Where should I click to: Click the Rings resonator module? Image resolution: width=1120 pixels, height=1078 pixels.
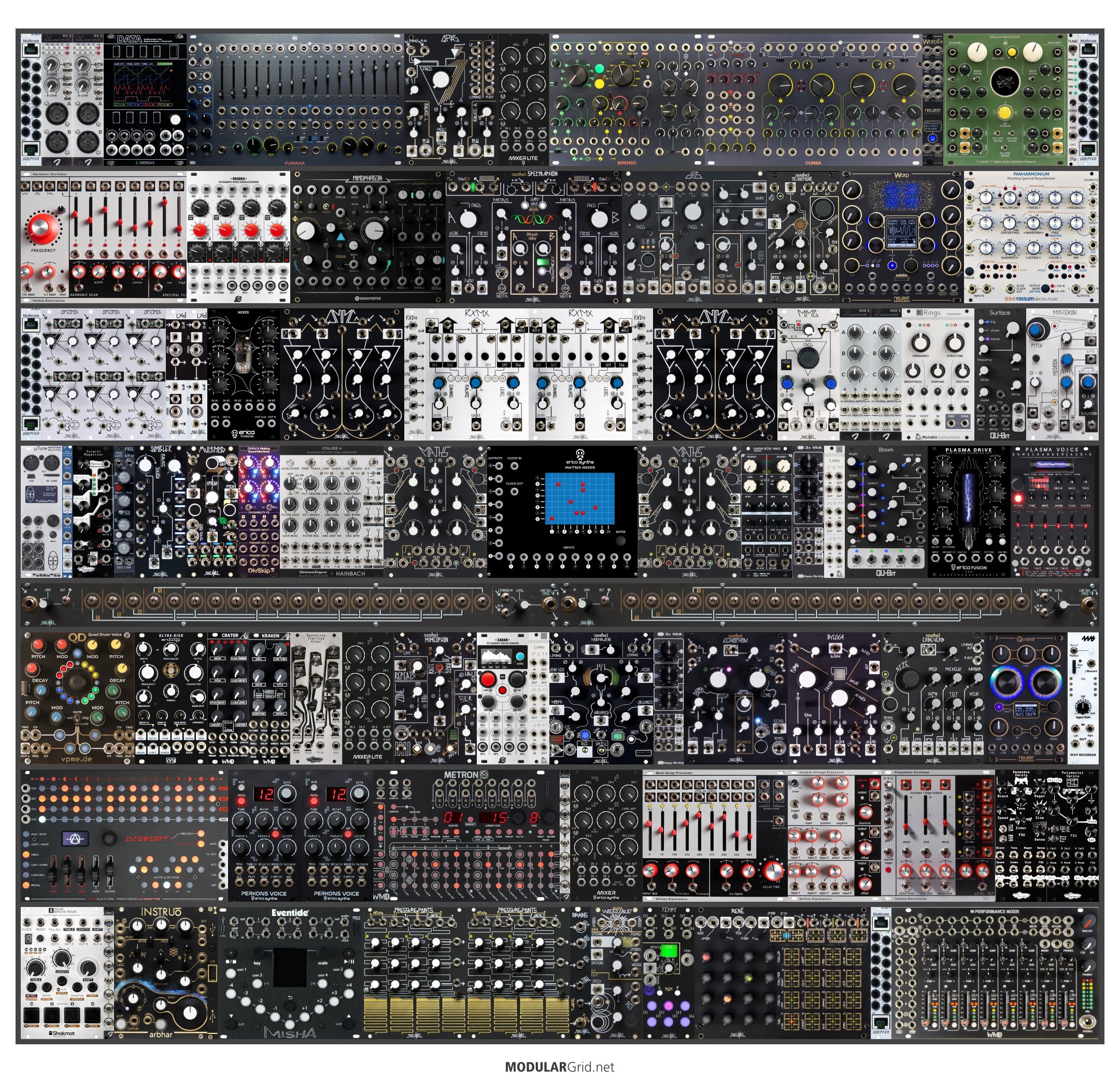tap(938, 375)
